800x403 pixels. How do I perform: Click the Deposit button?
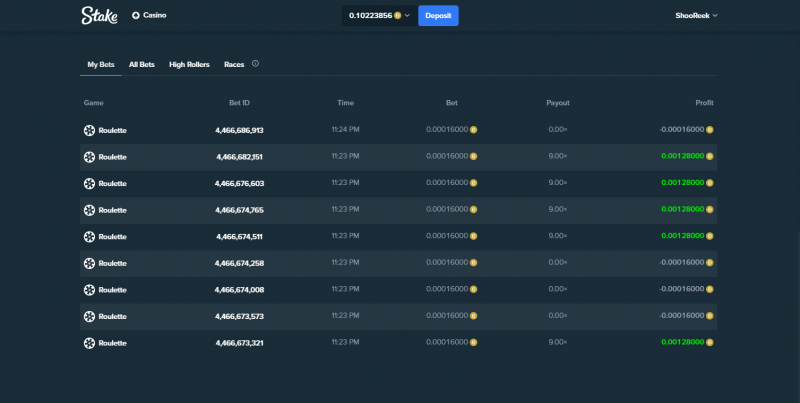[438, 15]
